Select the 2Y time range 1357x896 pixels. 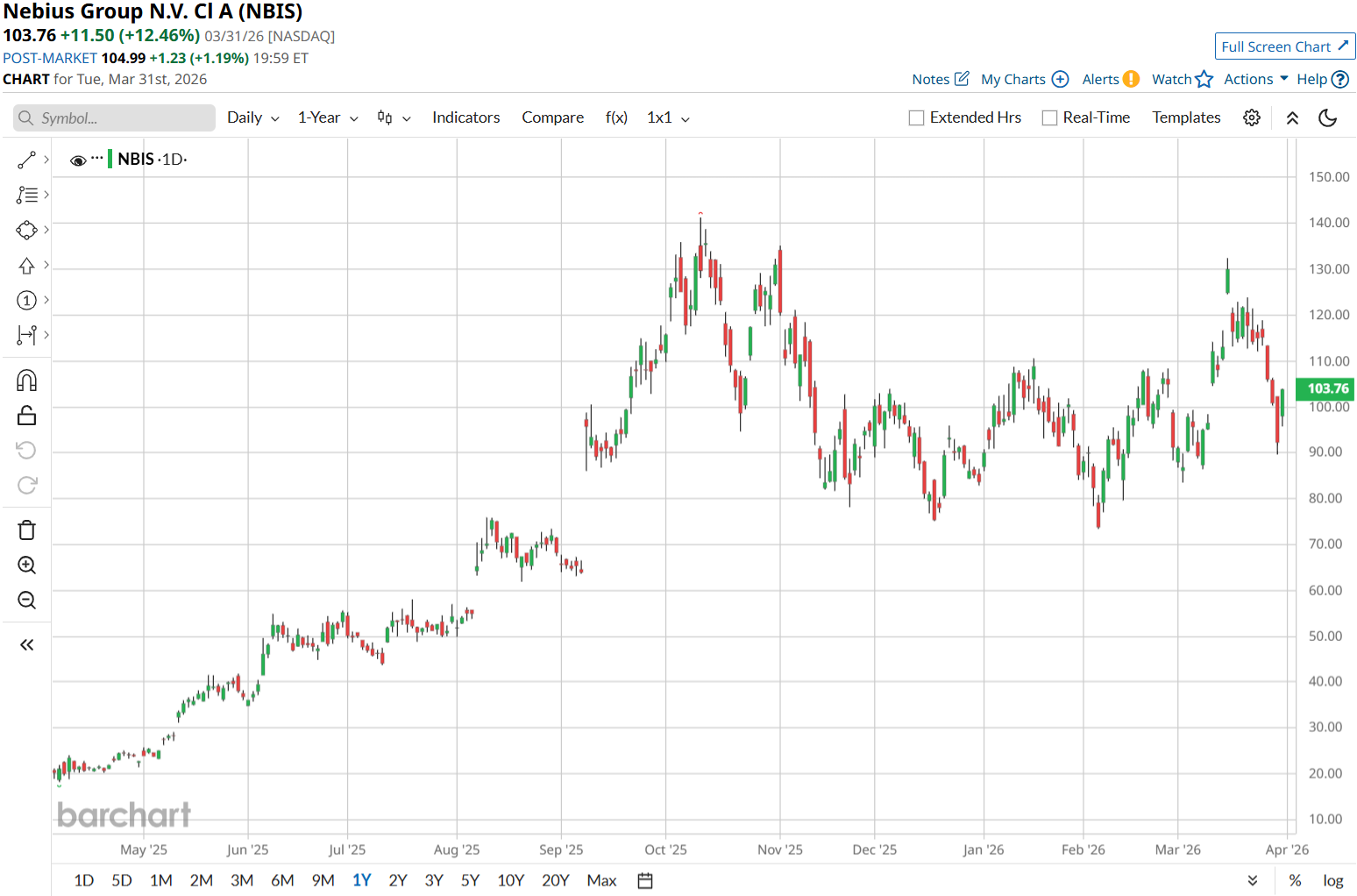(398, 880)
